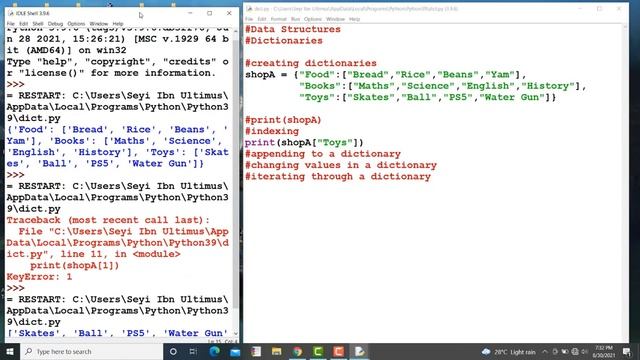The image size is (640, 360).
Task: Minimize the IDLE Shell window
Action: click(x=190, y=13)
